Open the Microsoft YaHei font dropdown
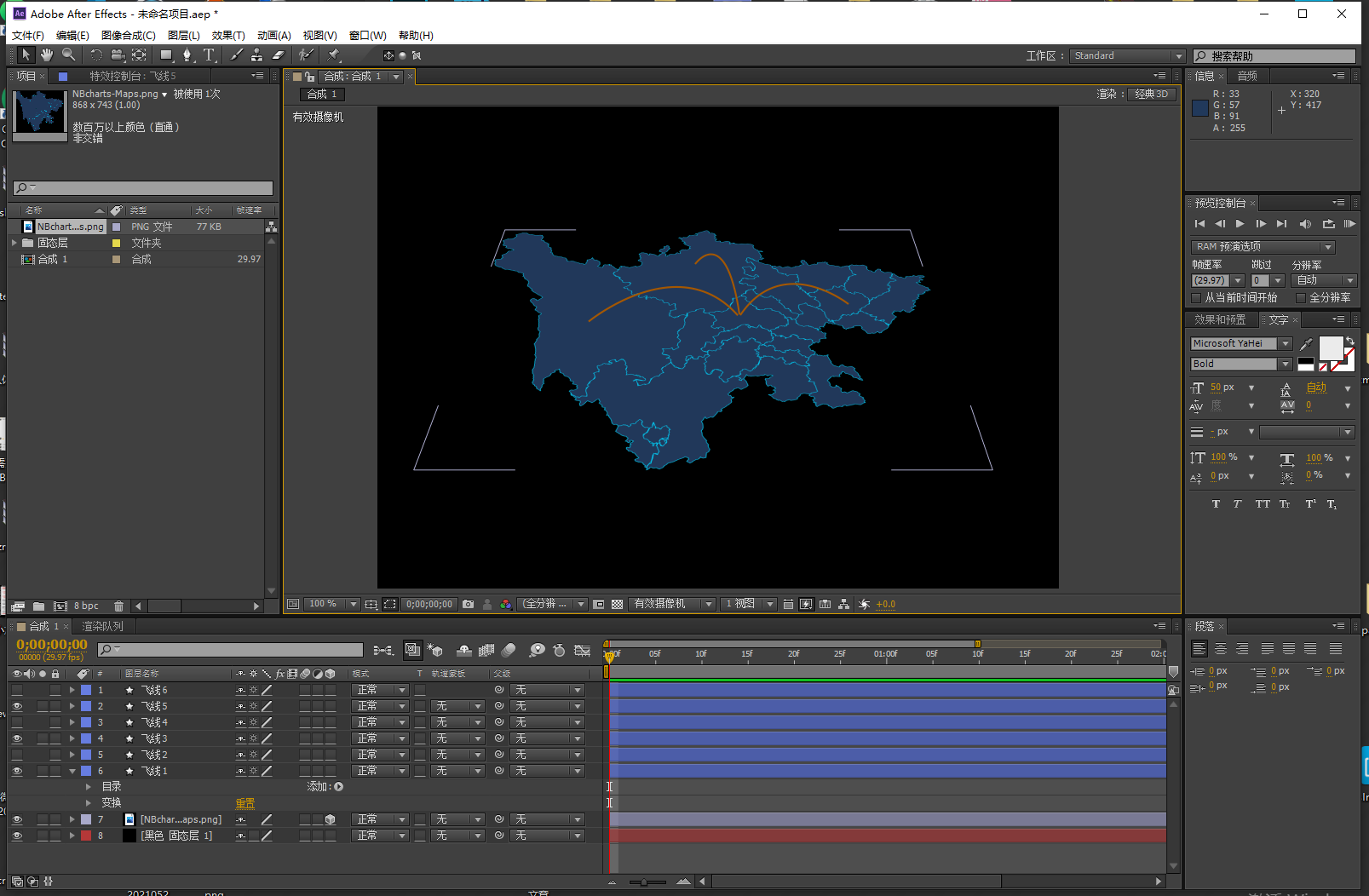The image size is (1369, 896). [x=1285, y=343]
